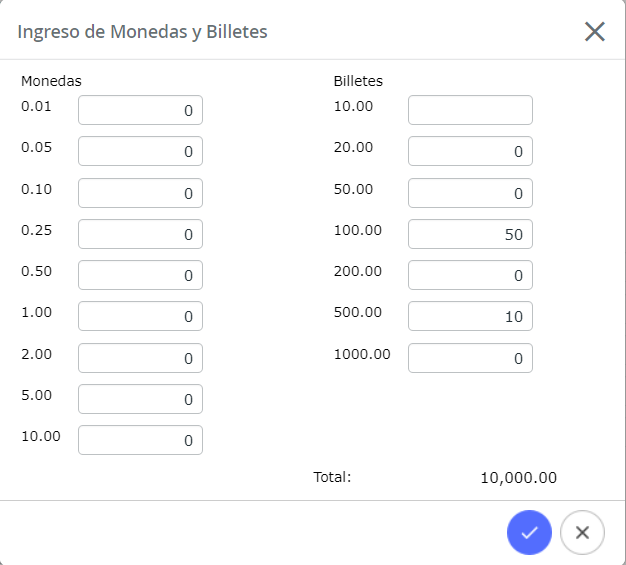Focus the 50.00 bill quantity field
626x565 pixels.
coord(470,193)
